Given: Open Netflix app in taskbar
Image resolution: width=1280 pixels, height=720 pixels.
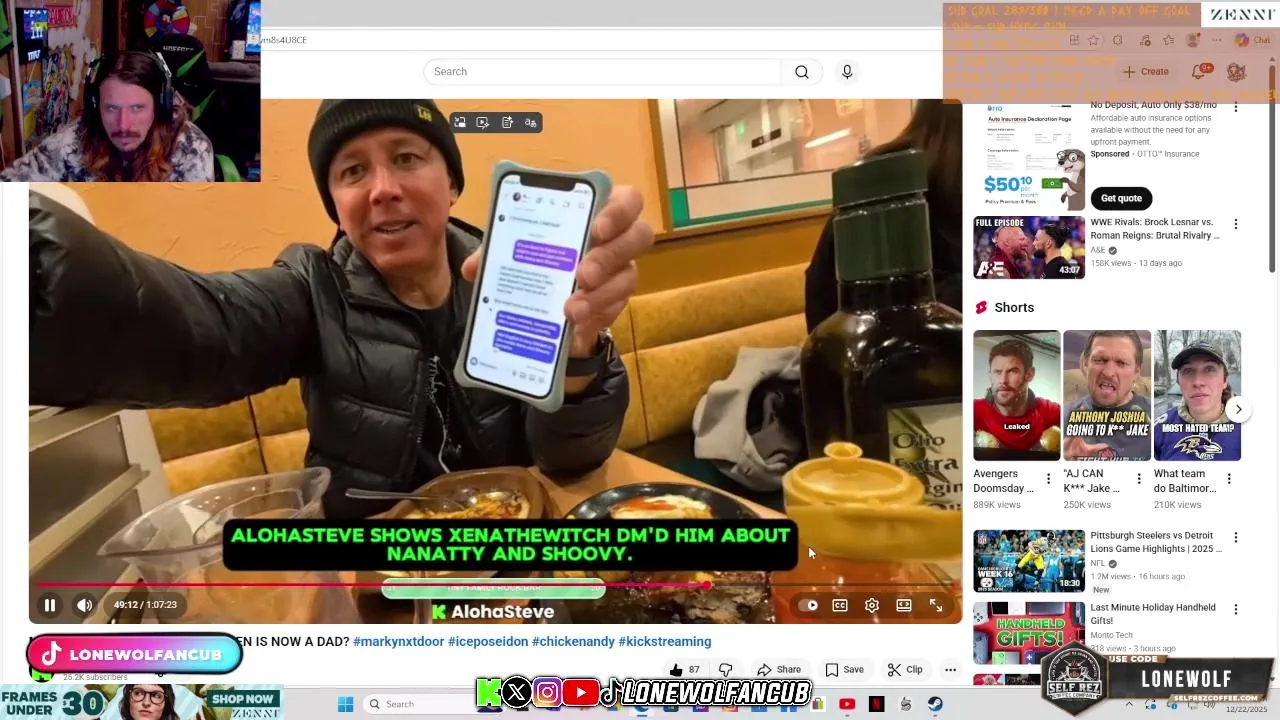Looking at the screenshot, I should click(x=877, y=704).
